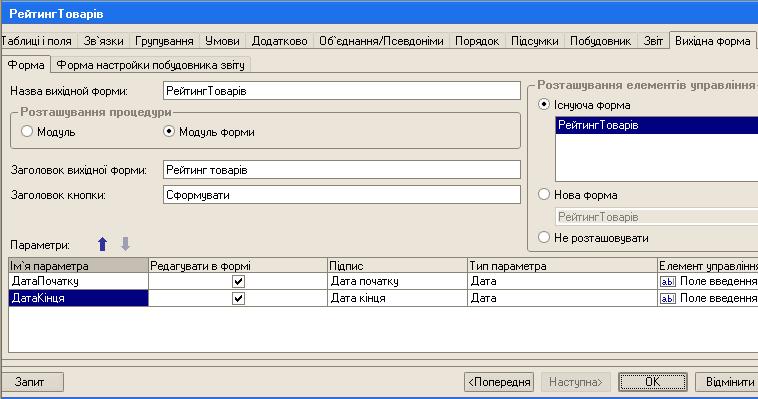The image size is (758, 399).
Task: Click Редагувати в формі column header
Action: pyautogui.click(x=238, y=266)
